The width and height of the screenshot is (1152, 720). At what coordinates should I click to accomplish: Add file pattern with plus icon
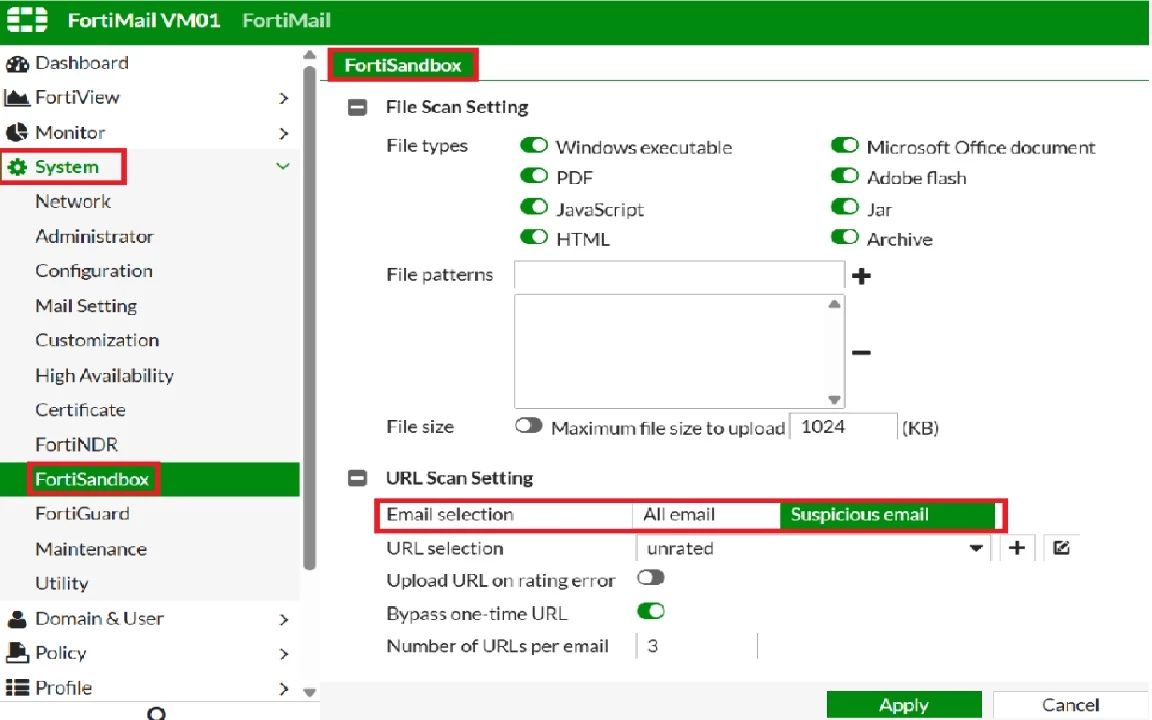[x=861, y=276]
